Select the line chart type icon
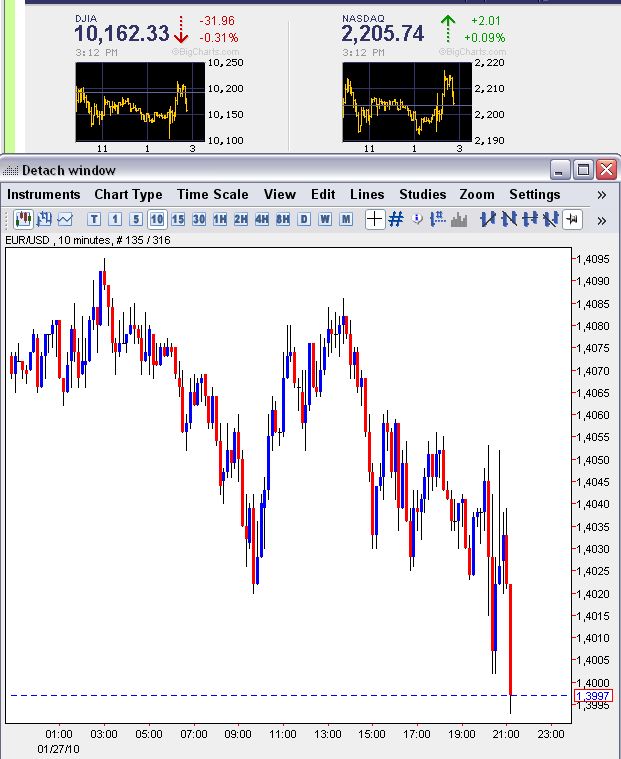621x759 pixels. pyautogui.click(x=65, y=219)
